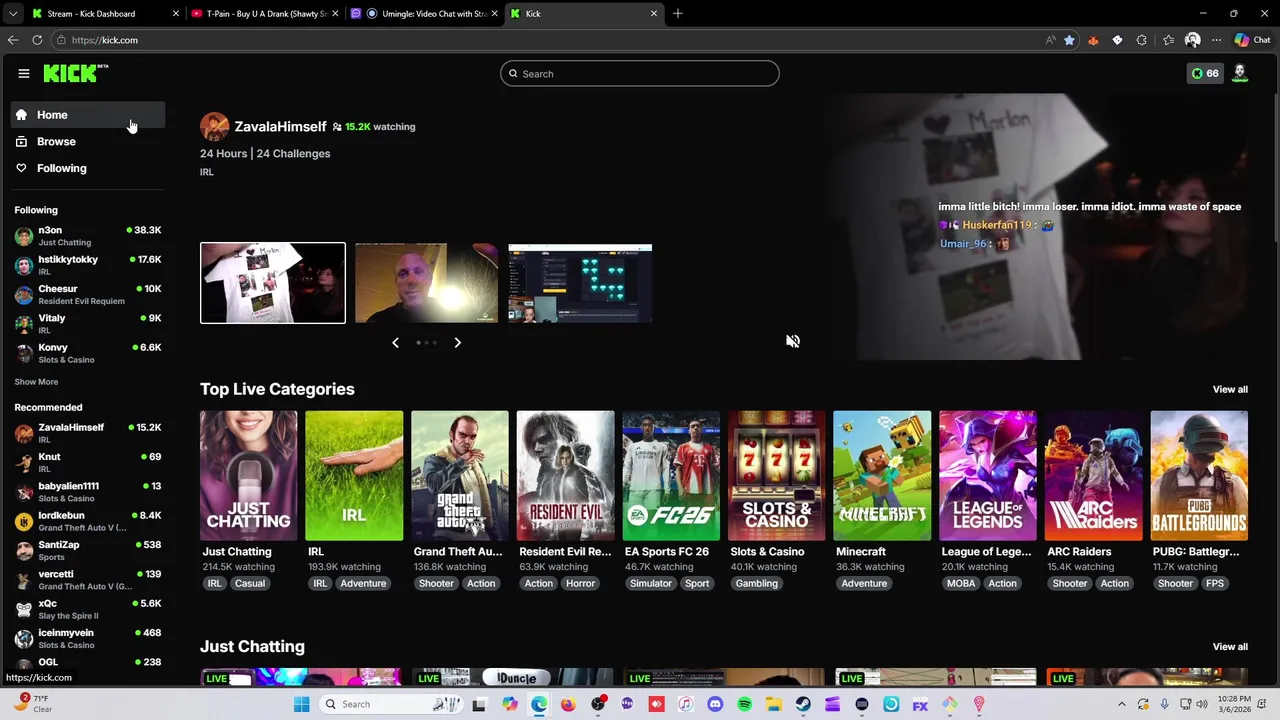The image size is (1280, 720).
Task: Click IRL category under featured stream title
Action: point(207,172)
